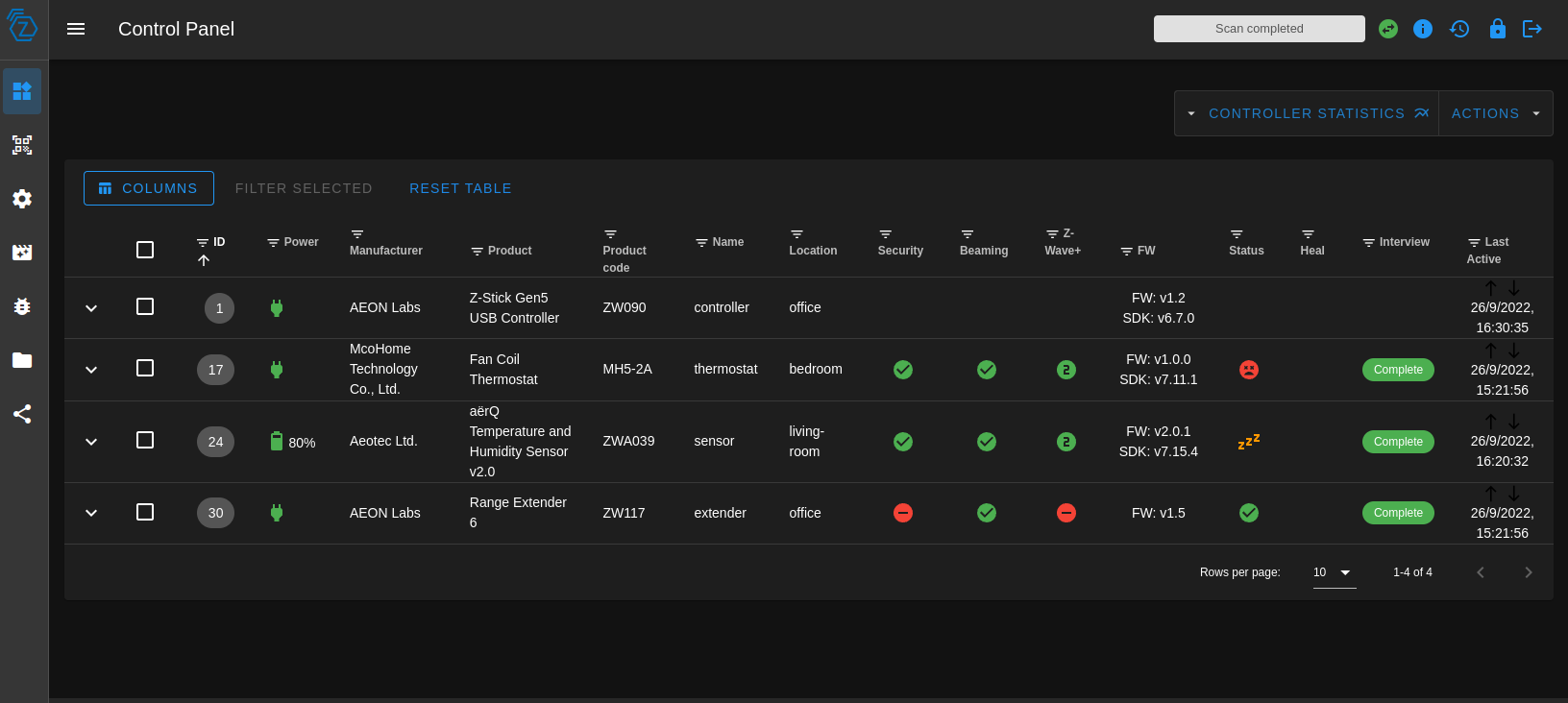Click the logout icon in header
This screenshot has height=703, width=1568.
pyautogui.click(x=1532, y=29)
